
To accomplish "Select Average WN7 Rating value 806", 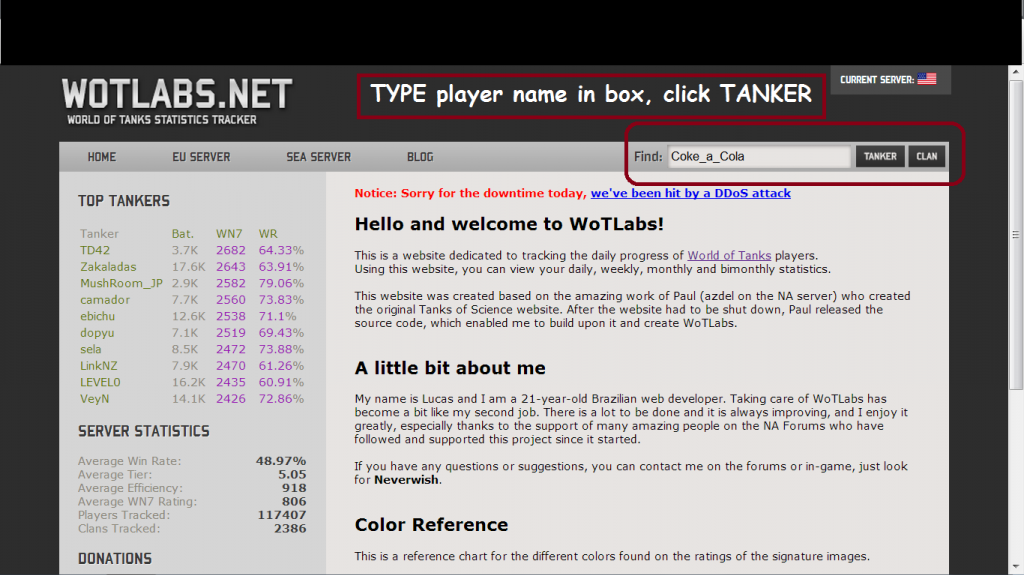I will (294, 501).
